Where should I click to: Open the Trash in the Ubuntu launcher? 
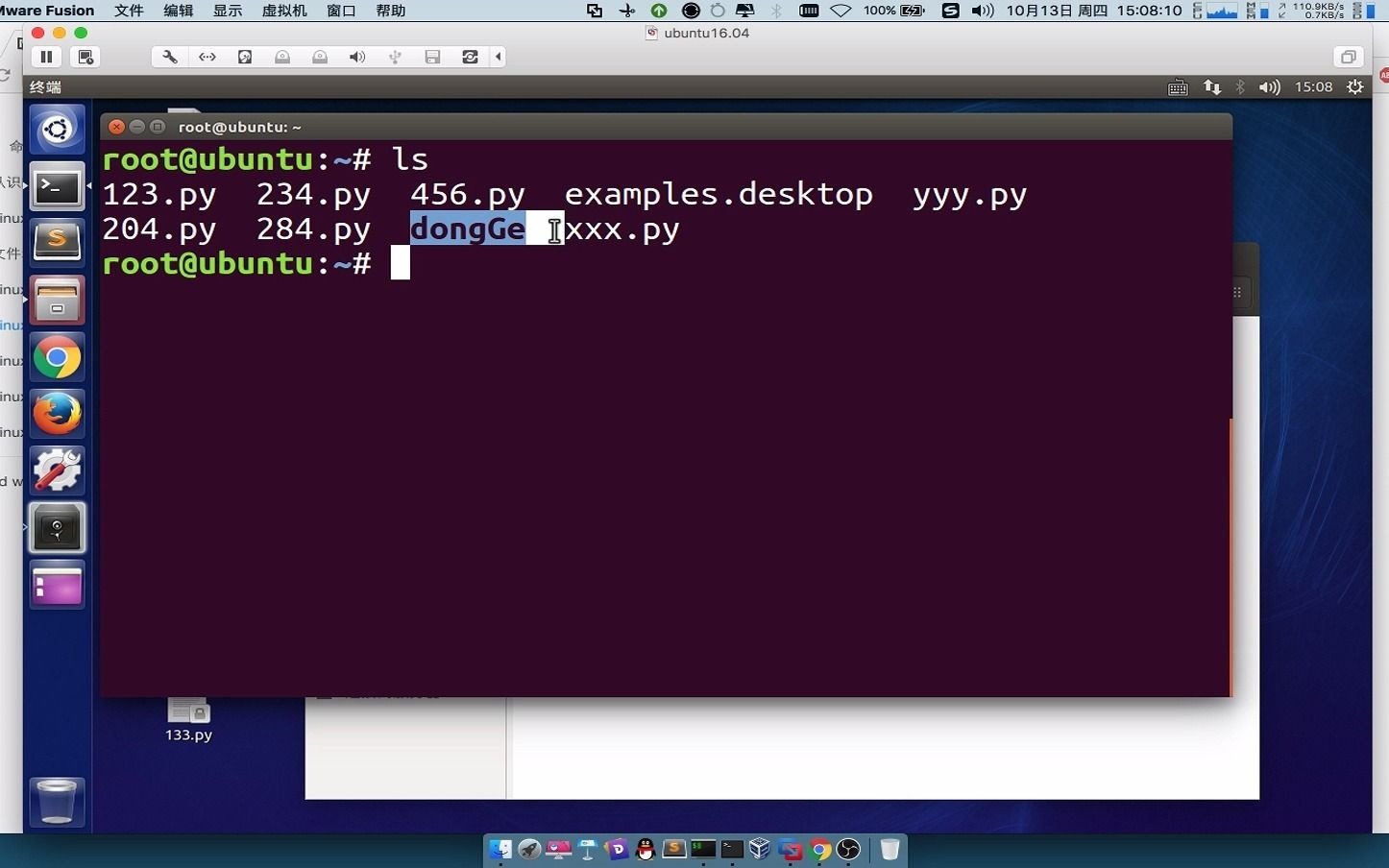[58, 802]
